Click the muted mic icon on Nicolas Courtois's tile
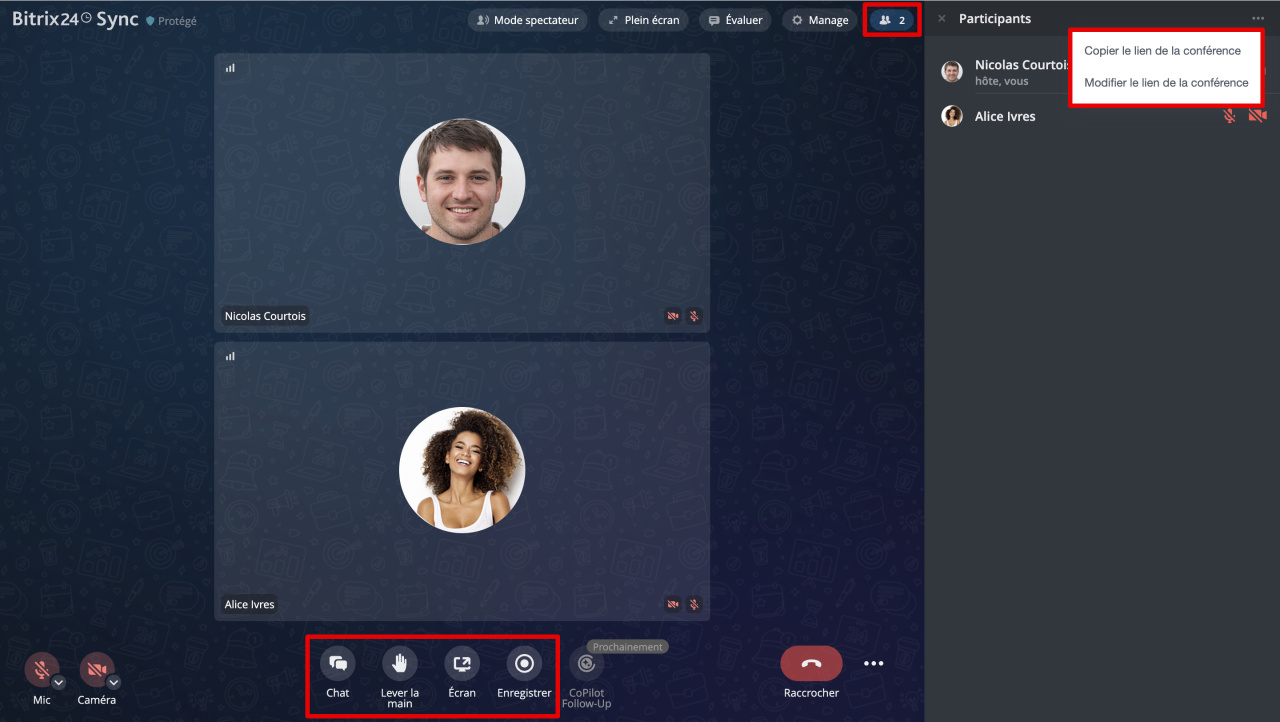This screenshot has width=1280, height=722. pos(694,316)
